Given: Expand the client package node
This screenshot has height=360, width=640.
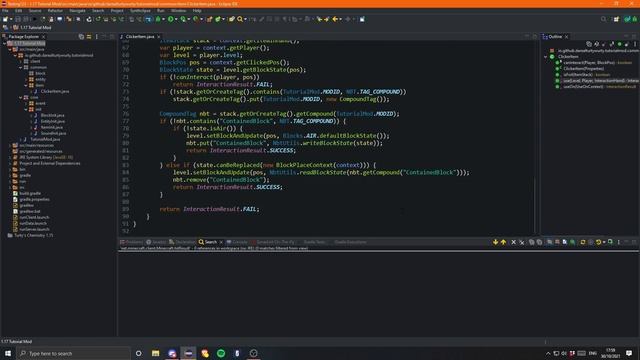Looking at the screenshot, I should (x=20, y=61).
